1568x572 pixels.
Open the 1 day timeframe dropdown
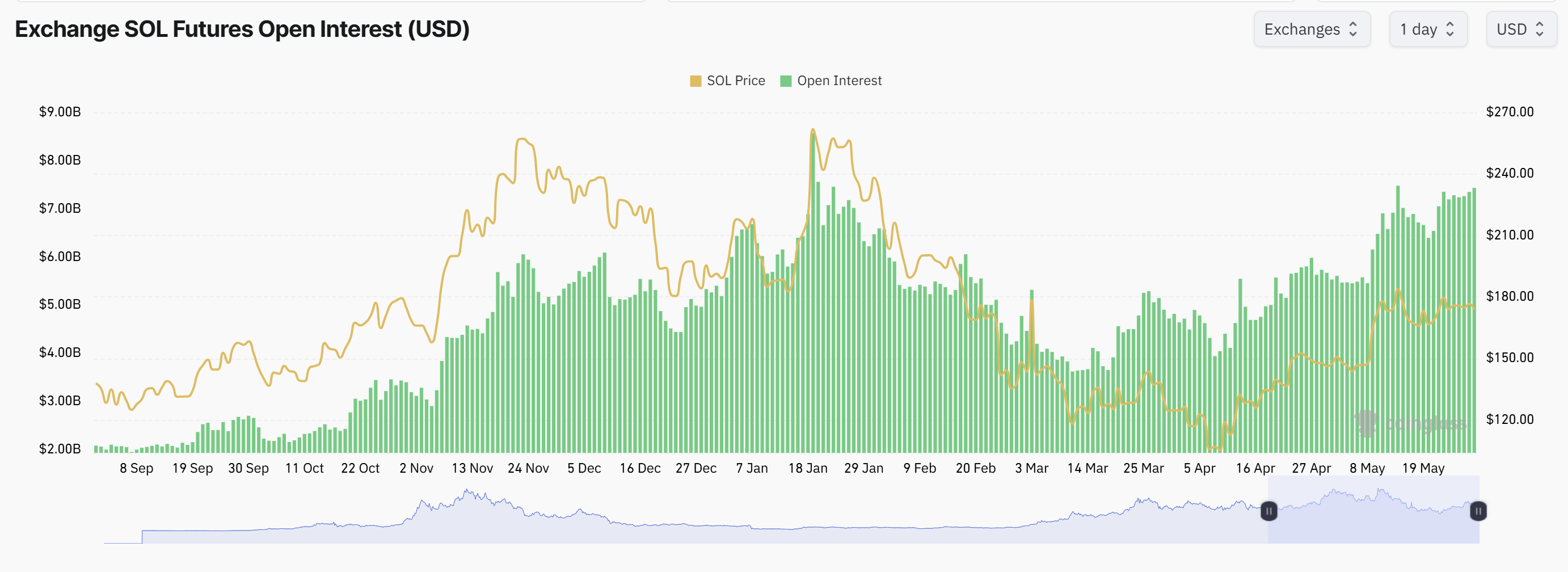pos(1428,28)
